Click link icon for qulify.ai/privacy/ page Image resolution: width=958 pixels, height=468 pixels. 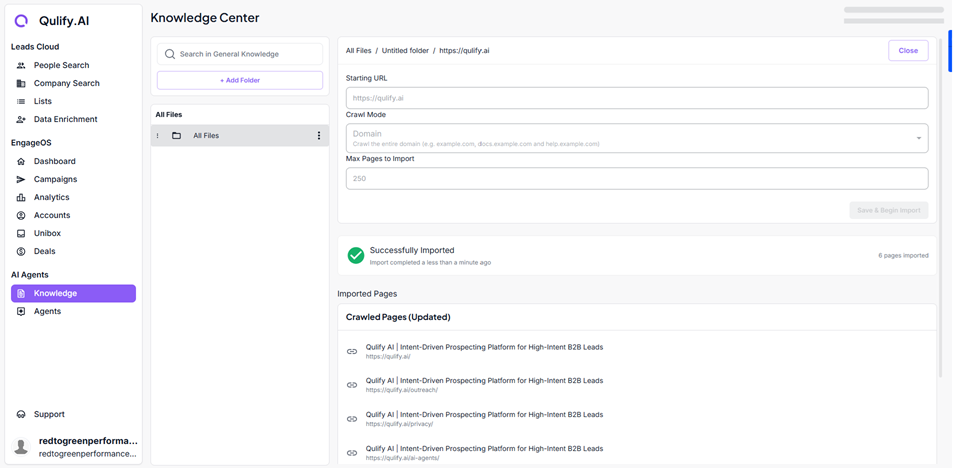[352, 419]
